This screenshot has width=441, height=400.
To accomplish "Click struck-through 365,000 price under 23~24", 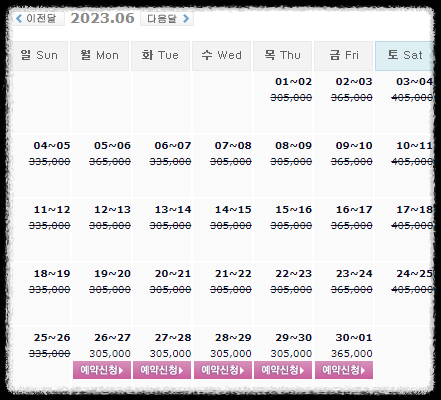I will 352,289.
